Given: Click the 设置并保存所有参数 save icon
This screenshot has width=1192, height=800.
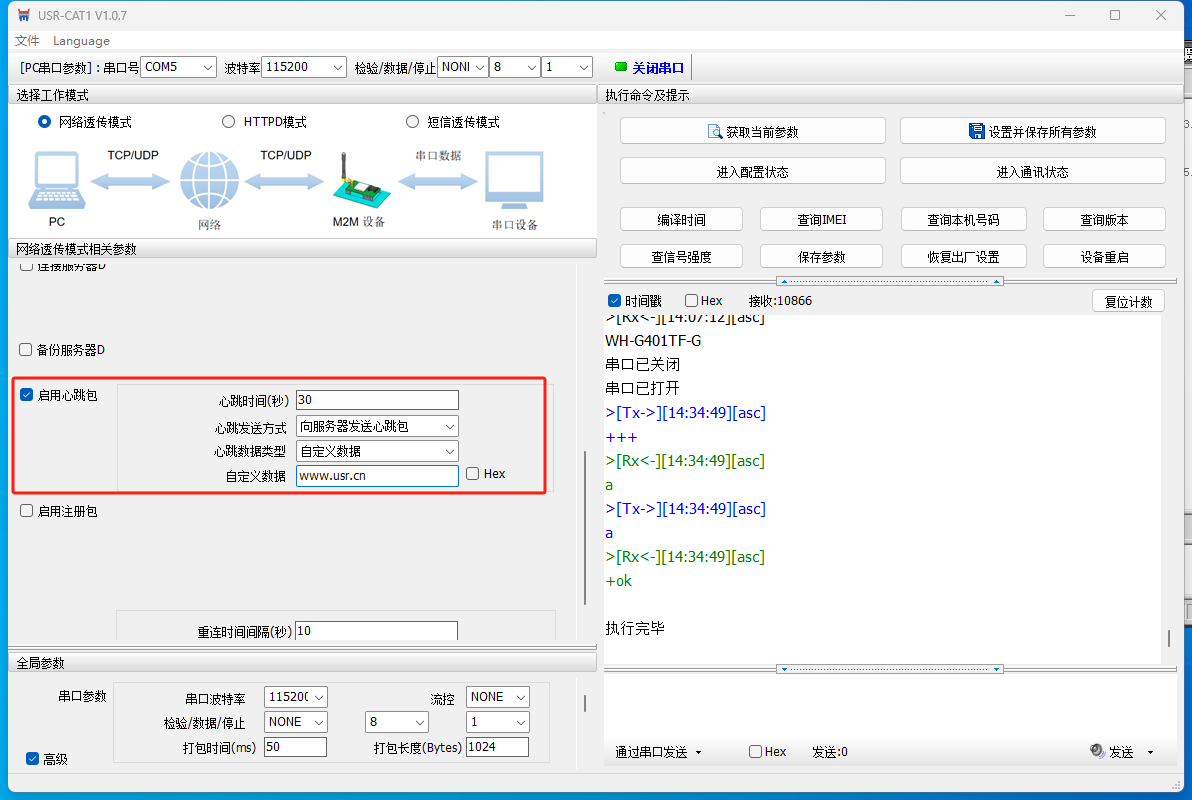Looking at the screenshot, I should [977, 131].
